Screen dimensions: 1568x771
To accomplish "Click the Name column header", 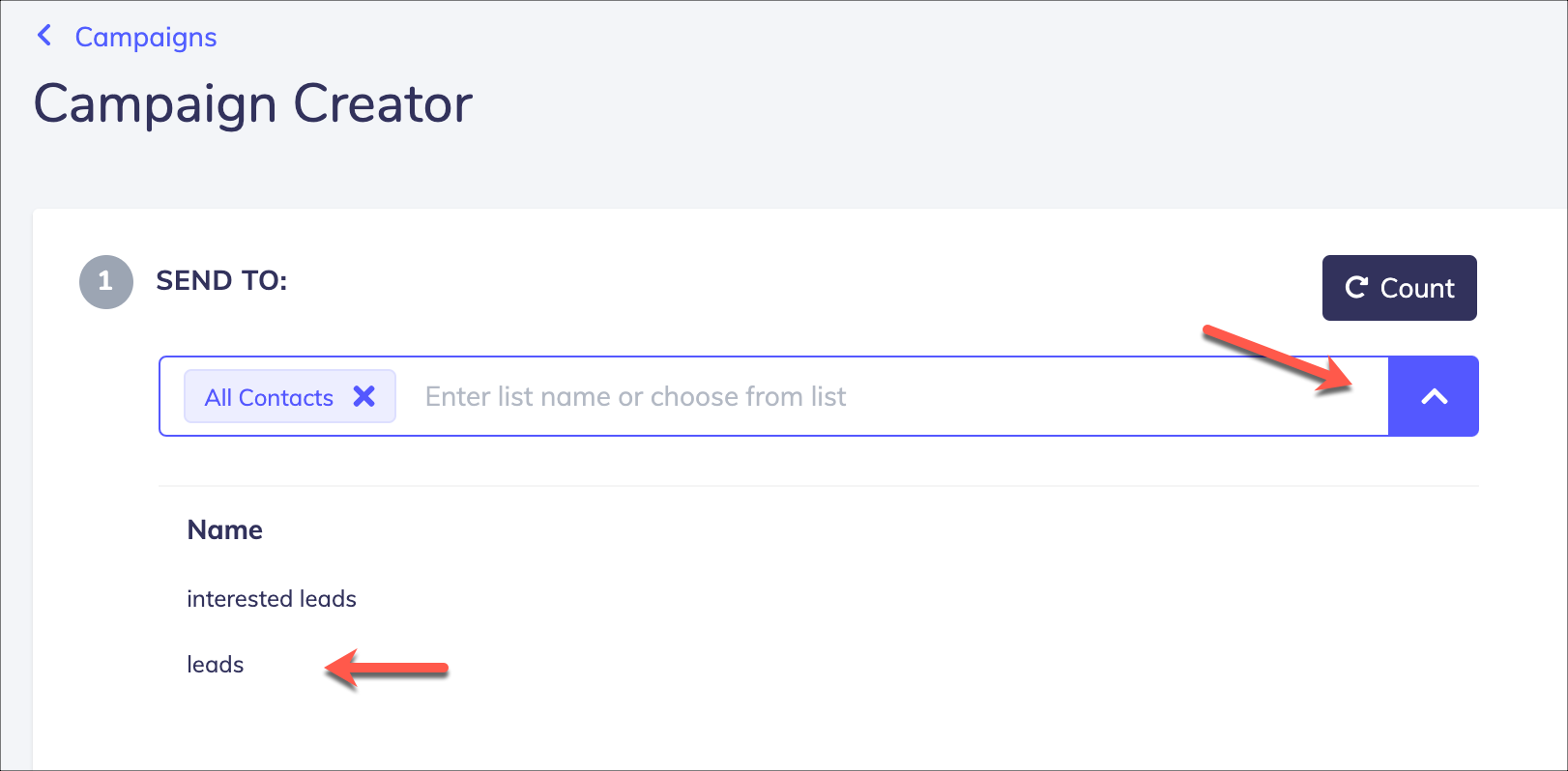I will tap(225, 529).
